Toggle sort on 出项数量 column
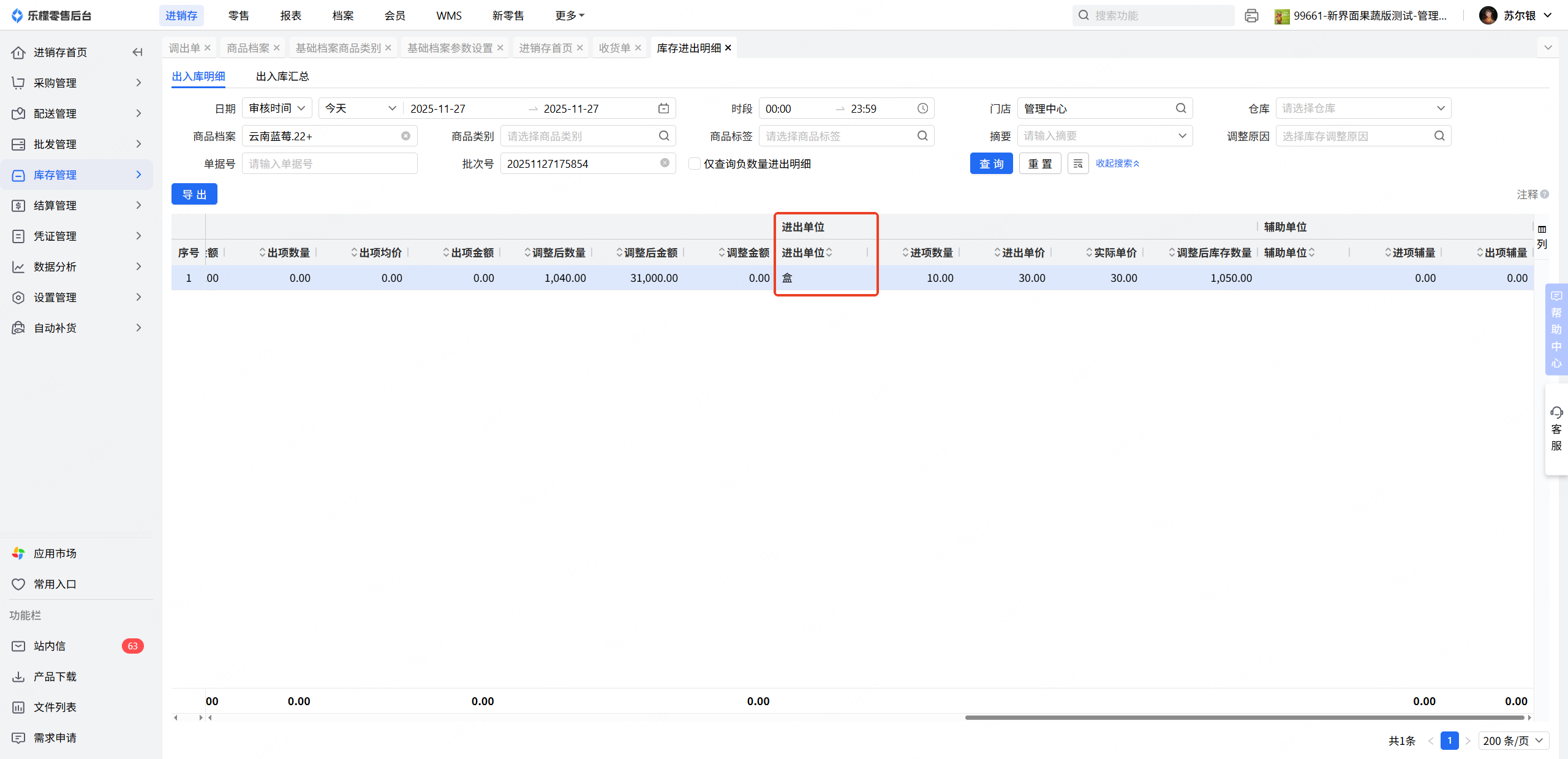 pyautogui.click(x=262, y=252)
